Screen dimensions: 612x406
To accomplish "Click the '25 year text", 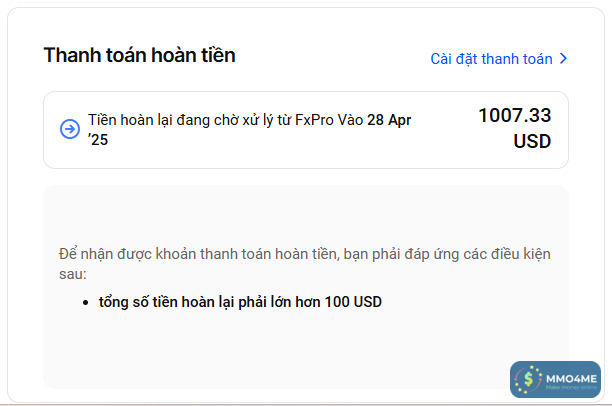I will 98,140.
